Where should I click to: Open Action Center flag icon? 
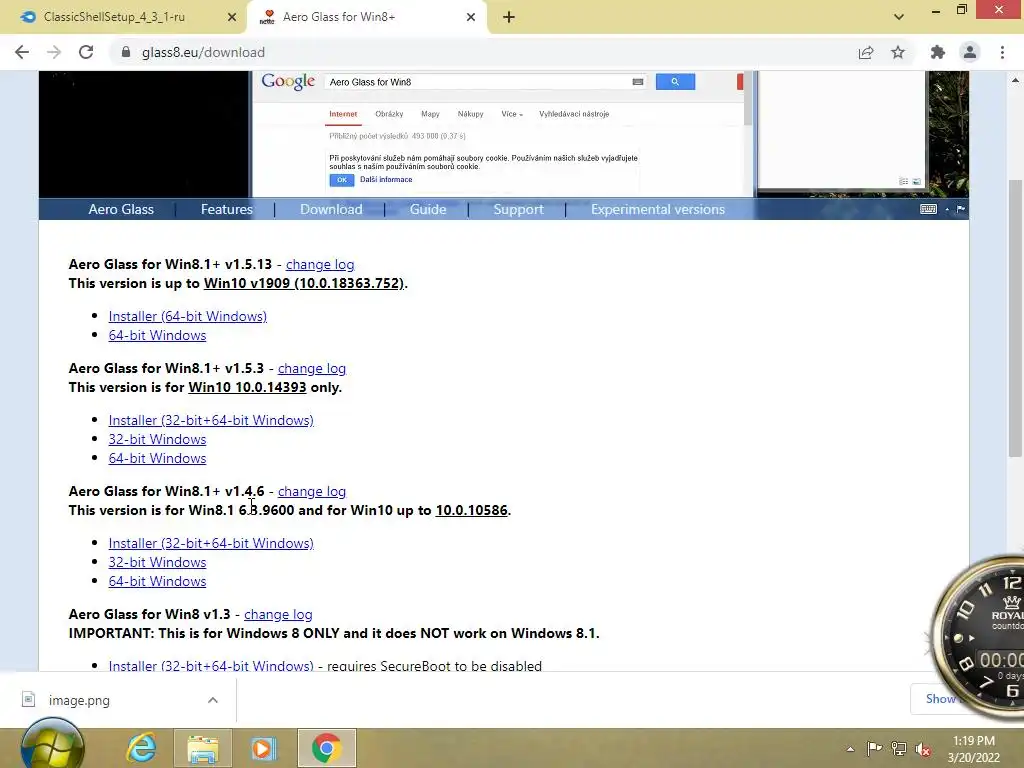874,748
